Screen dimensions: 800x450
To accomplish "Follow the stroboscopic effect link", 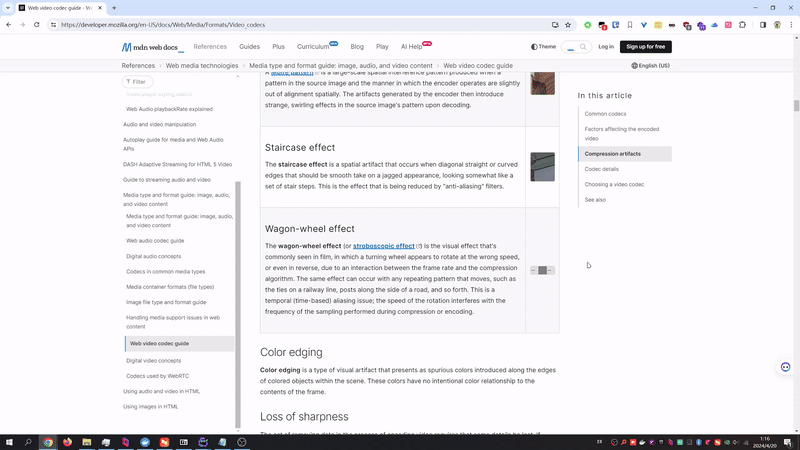I will [383, 246].
